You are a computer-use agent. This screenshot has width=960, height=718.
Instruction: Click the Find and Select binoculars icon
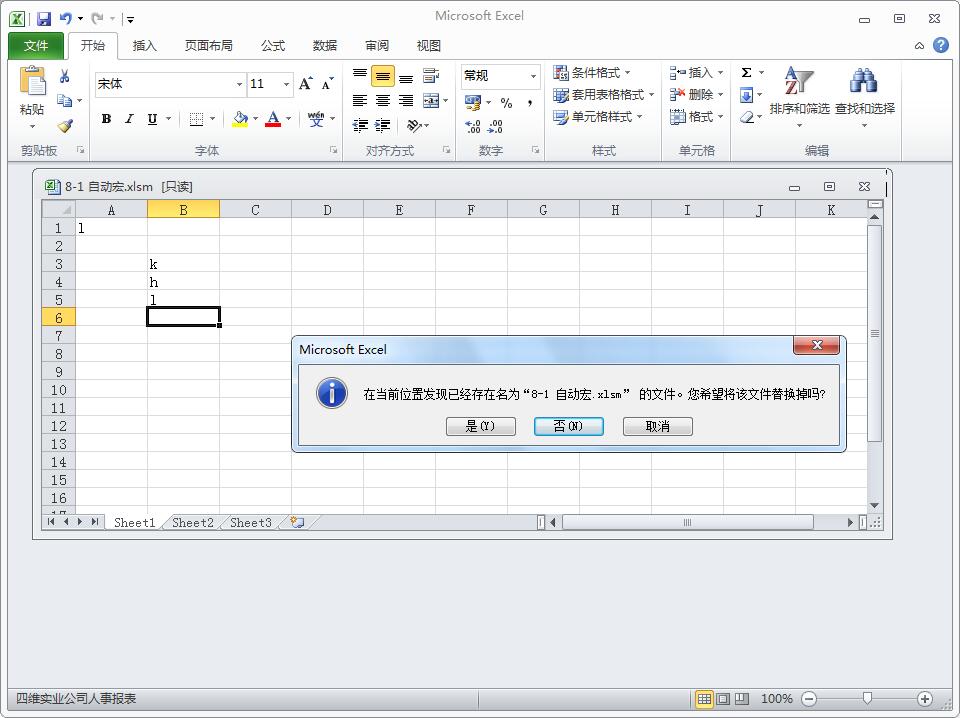864,81
